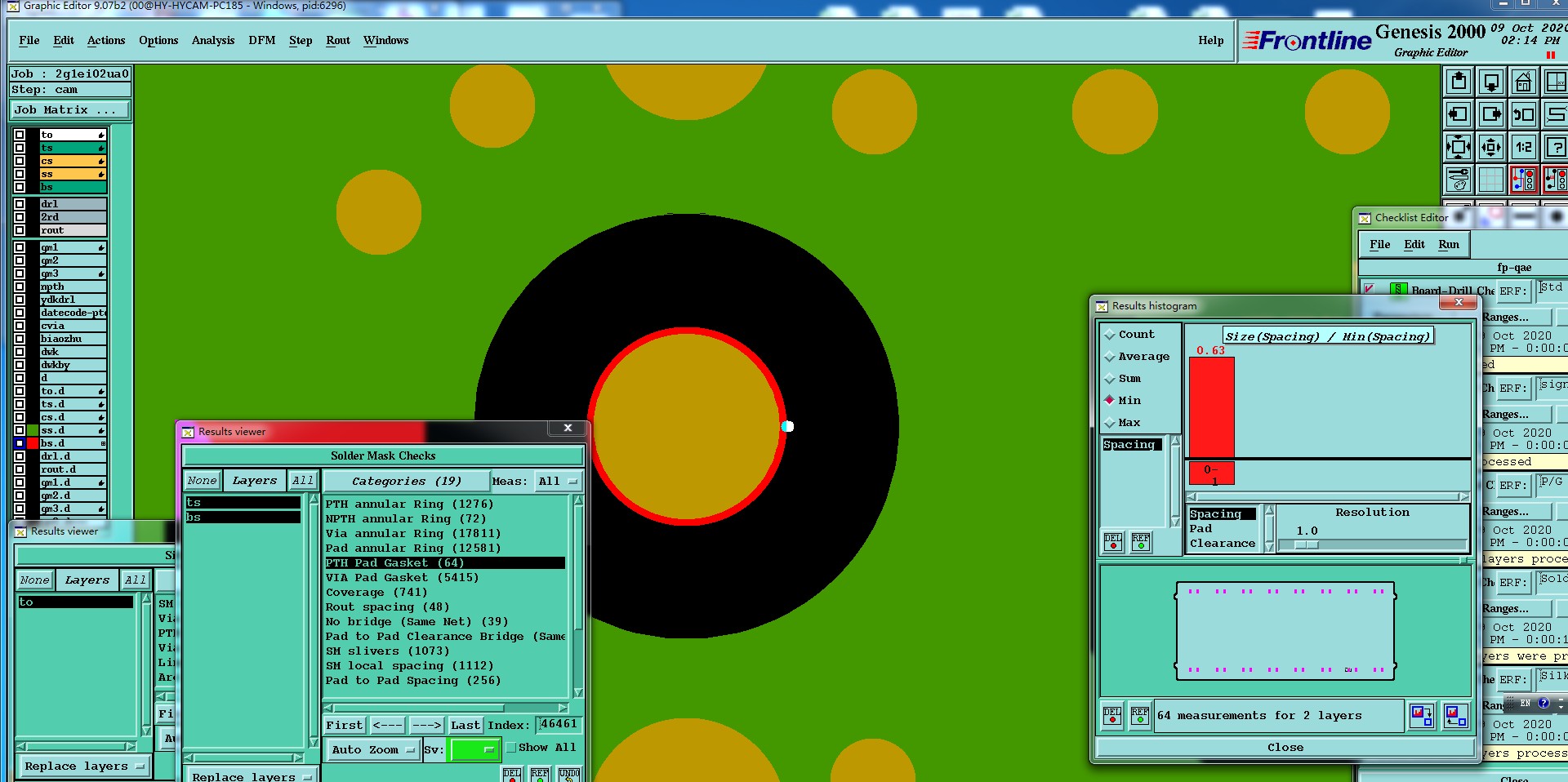The image size is (1568, 782).
Task: Click the pan down view icon
Action: [x=1491, y=82]
